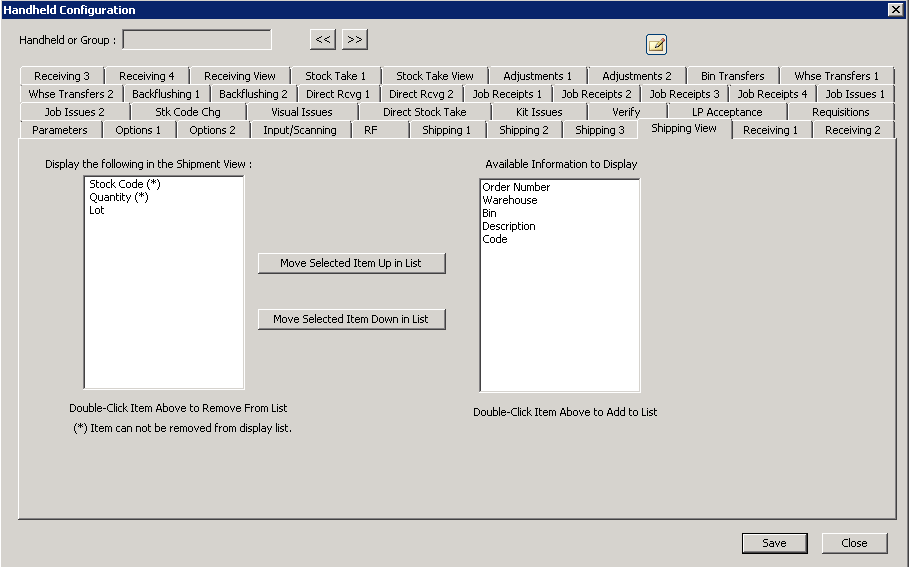This screenshot has width=909, height=567.
Task: Open the Parameters tab
Action: click(60, 131)
